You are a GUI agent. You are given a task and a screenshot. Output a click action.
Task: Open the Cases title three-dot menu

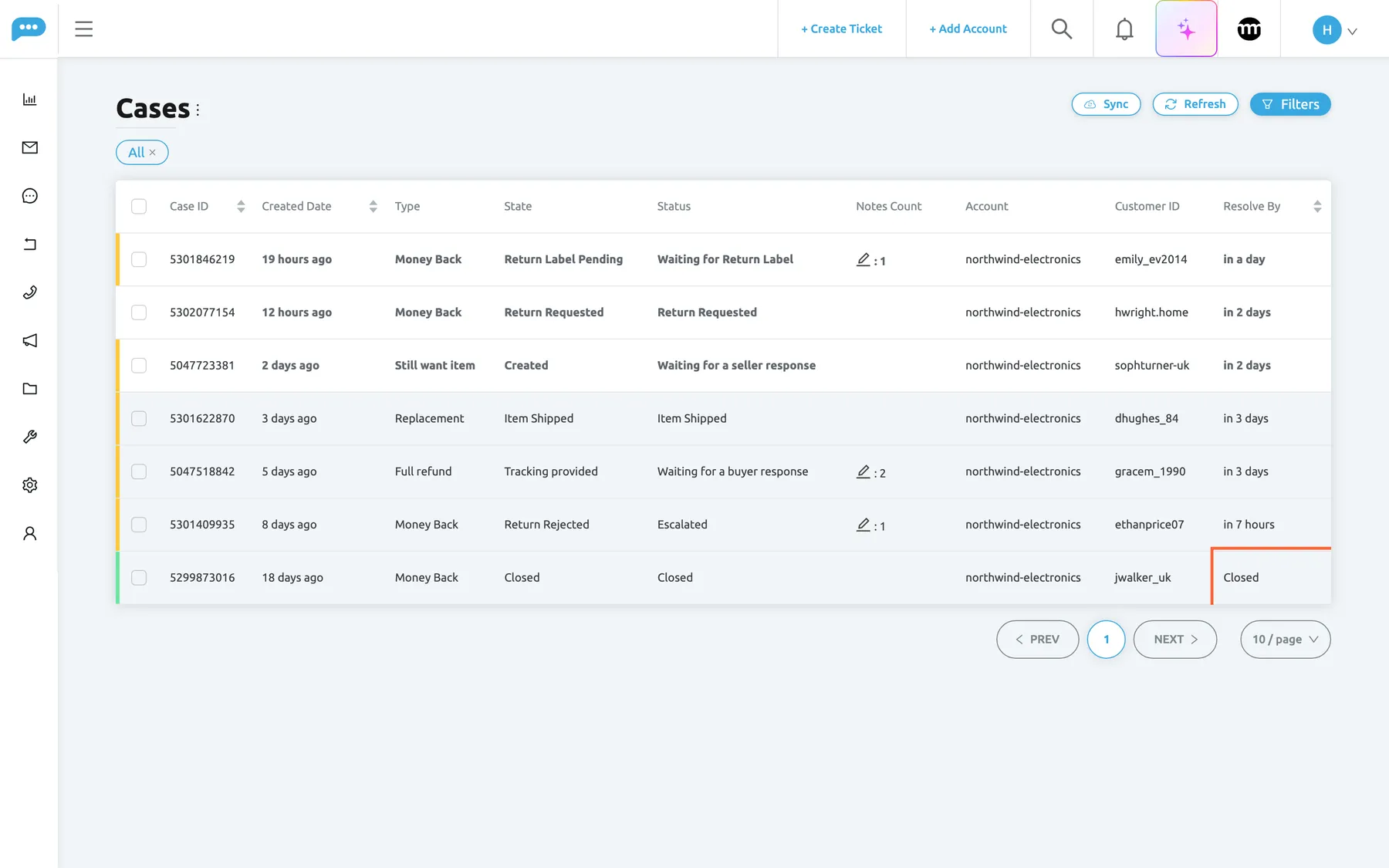[198, 110]
